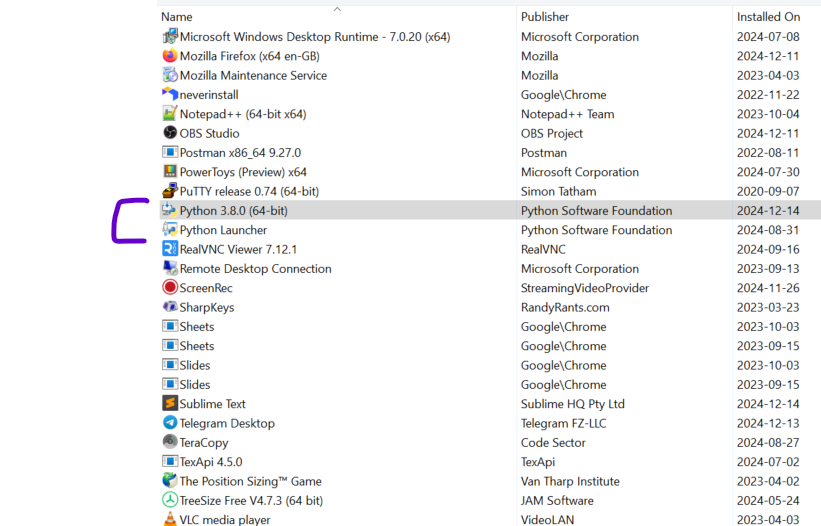Click the PuTTY release 0.74 icon
Screen dimensions: 821x526
pyautogui.click(x=170, y=191)
